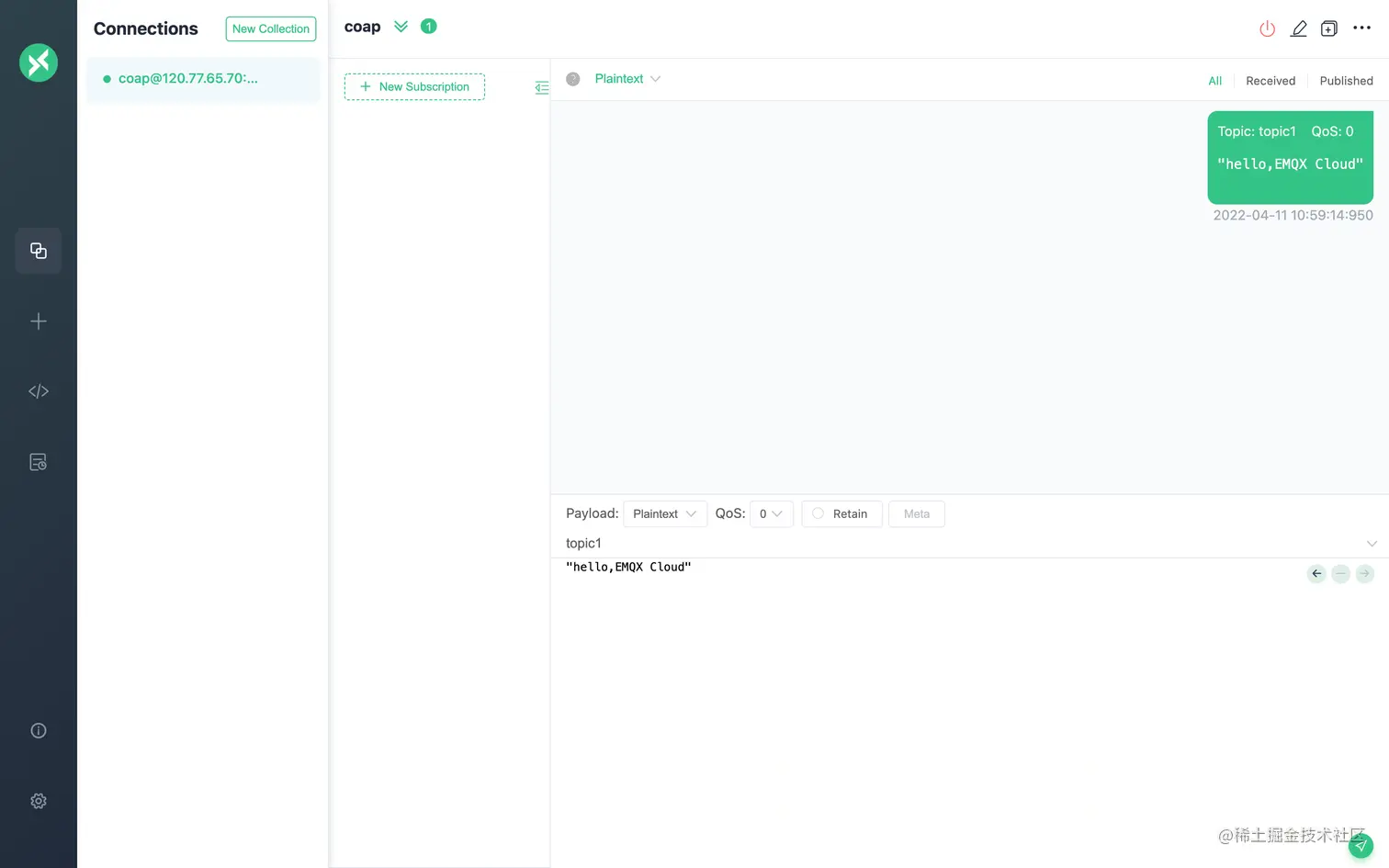Disconnect using the red power icon

pos(1267,28)
